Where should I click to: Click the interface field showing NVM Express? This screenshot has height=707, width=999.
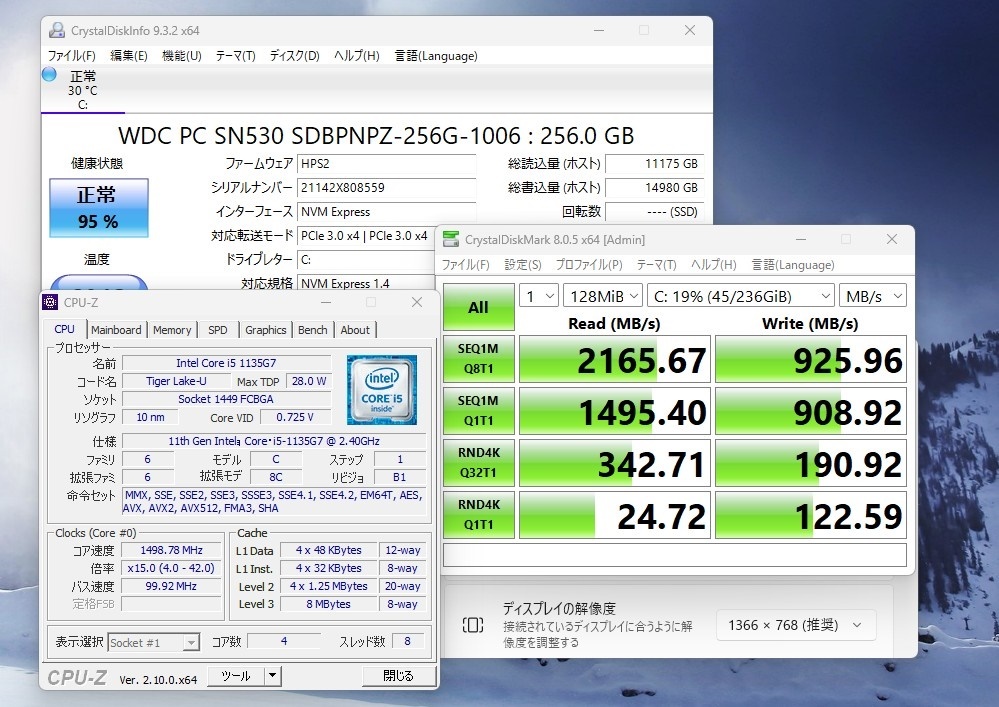(387, 211)
